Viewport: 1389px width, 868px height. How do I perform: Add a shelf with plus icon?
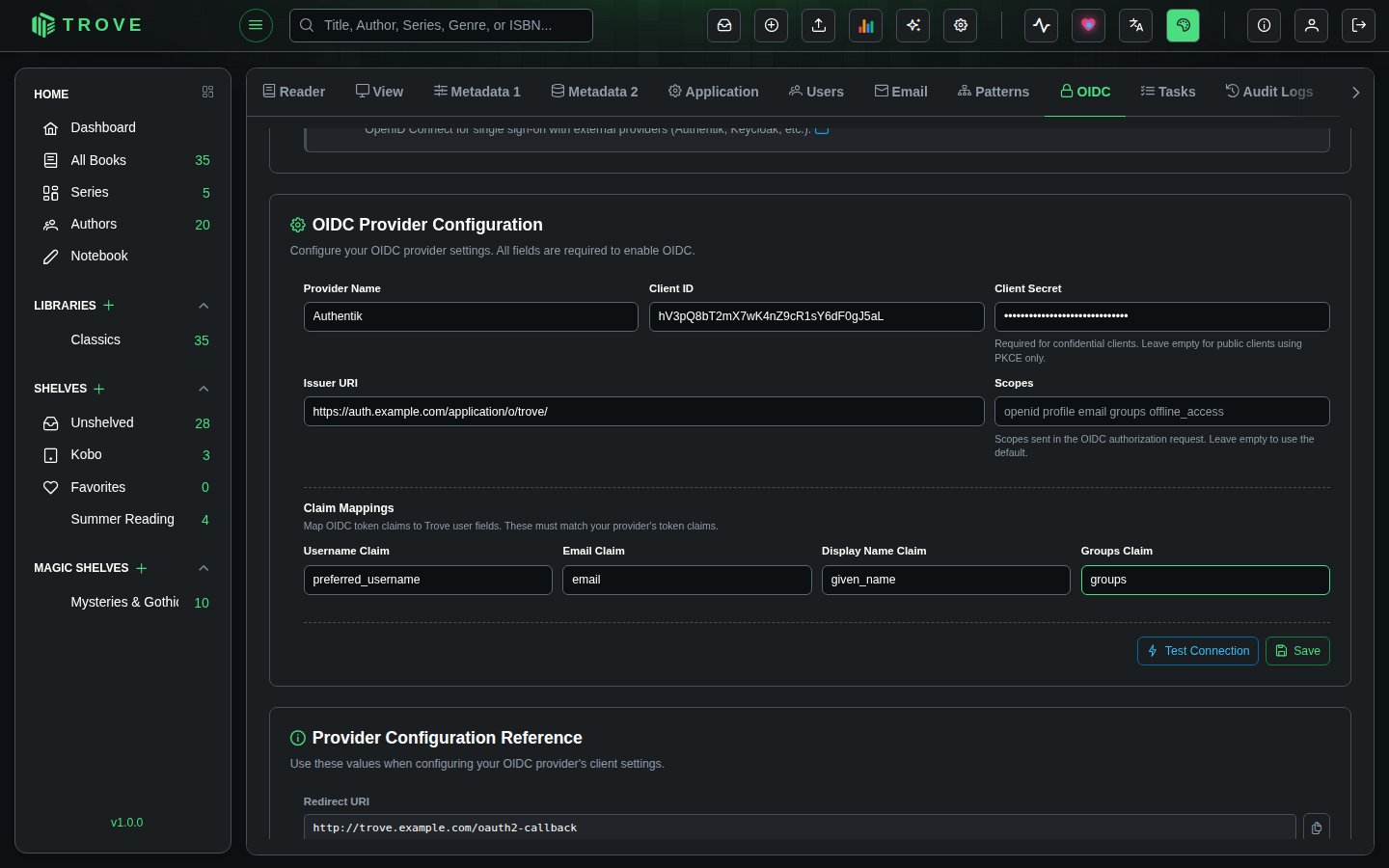tap(99, 389)
